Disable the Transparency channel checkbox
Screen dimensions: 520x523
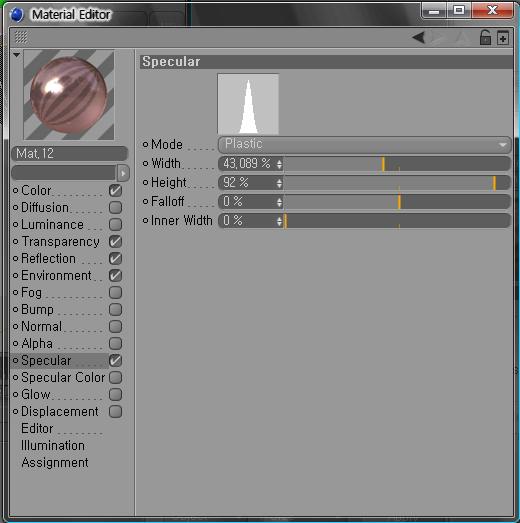point(115,241)
